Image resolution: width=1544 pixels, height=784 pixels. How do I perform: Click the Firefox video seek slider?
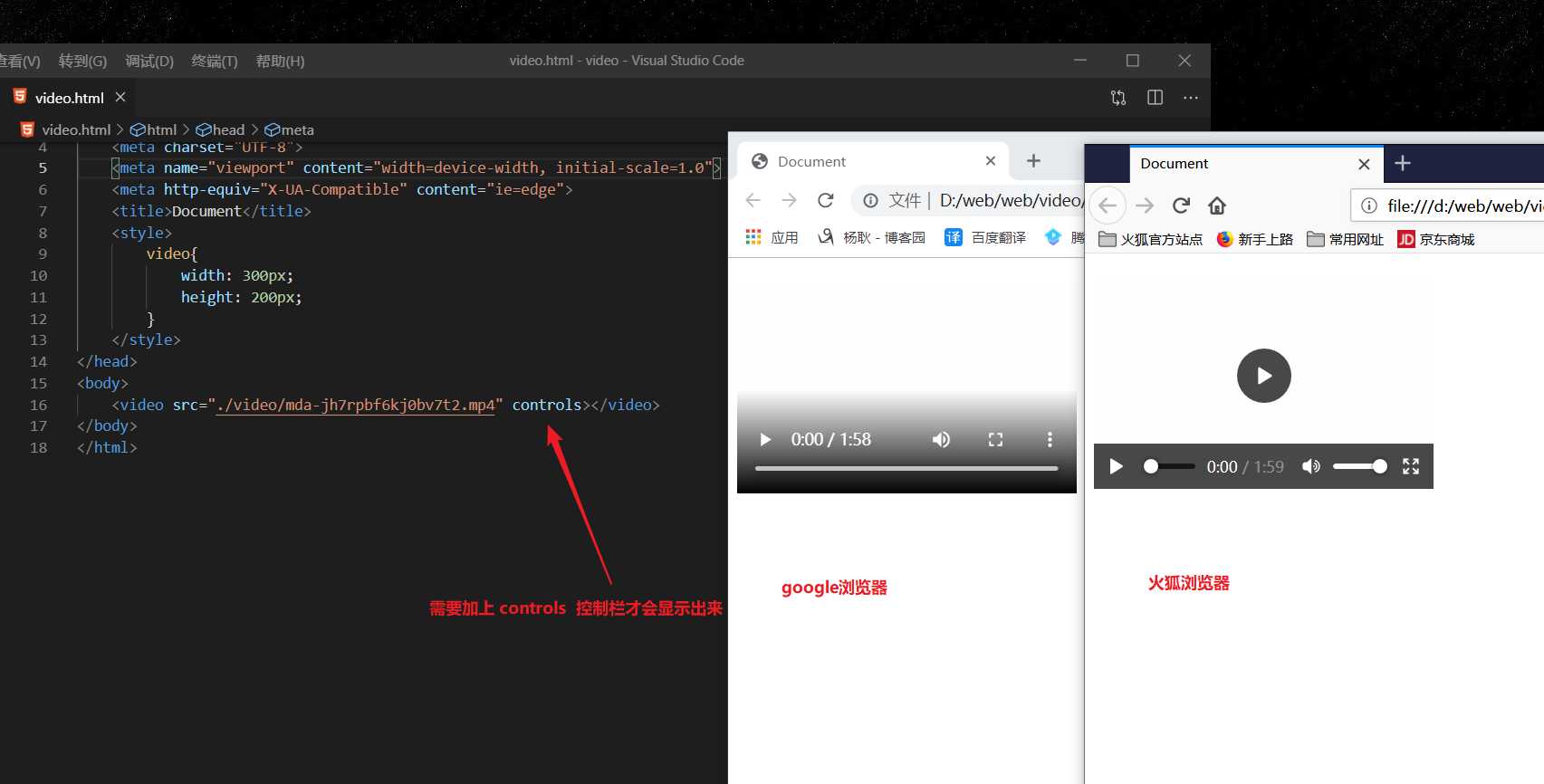pyautogui.click(x=1169, y=466)
